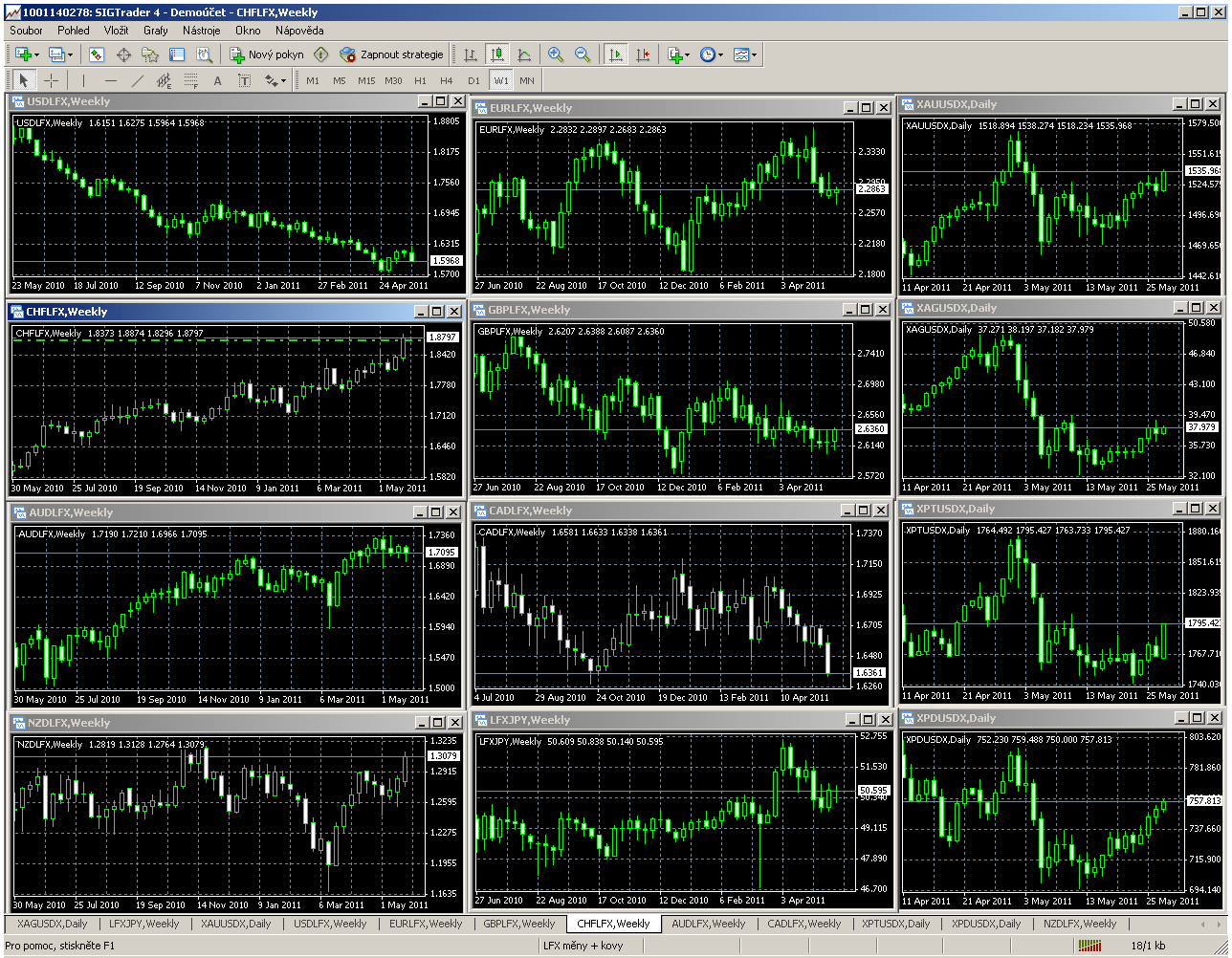Click the chart templates icon
1232x958 pixels.
[741, 54]
